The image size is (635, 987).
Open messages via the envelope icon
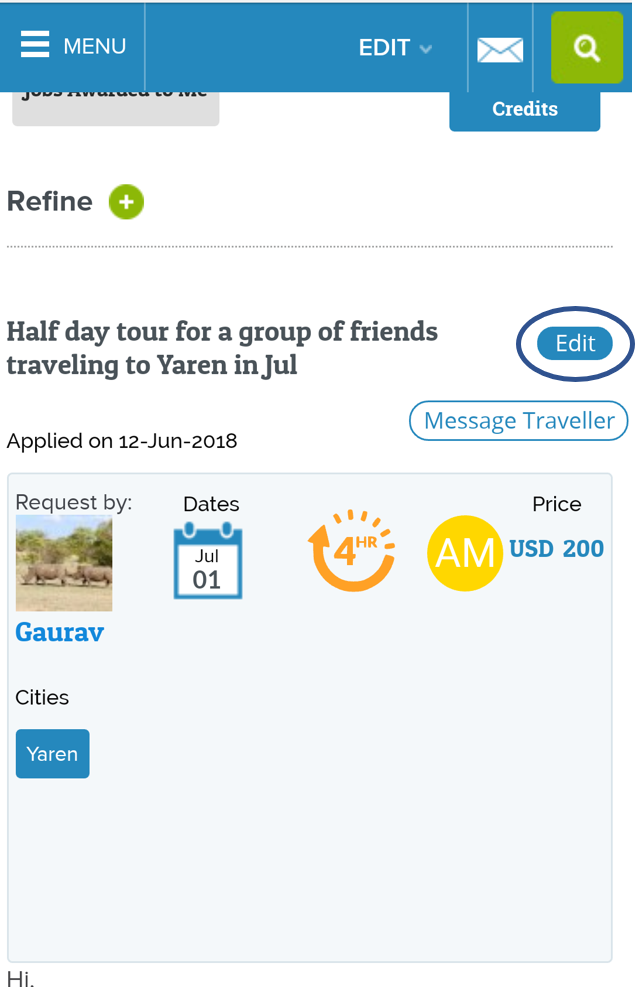coord(500,49)
